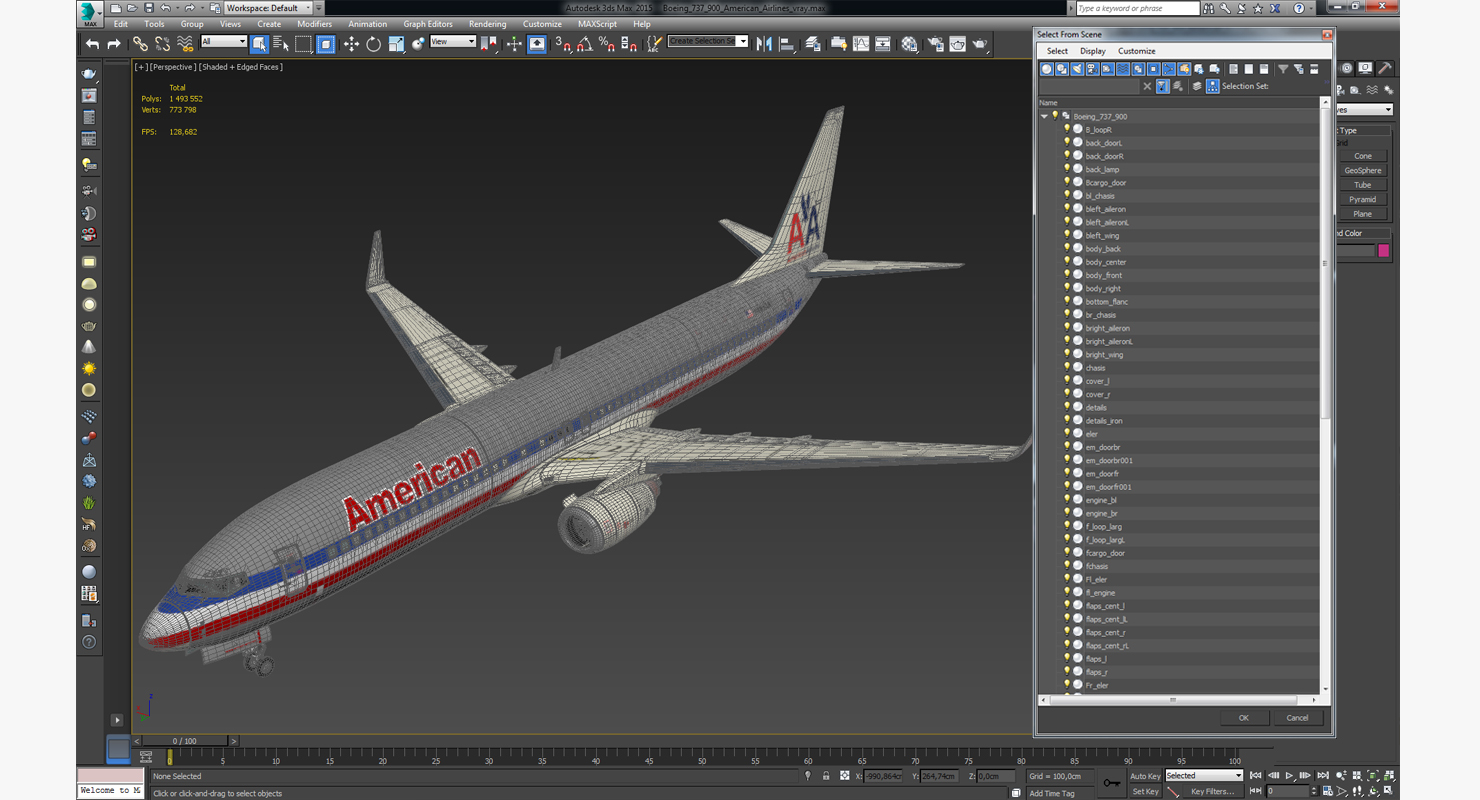Click [+] viewport menu label
Image resolution: width=1480 pixels, height=800 pixels.
pyautogui.click(x=140, y=67)
